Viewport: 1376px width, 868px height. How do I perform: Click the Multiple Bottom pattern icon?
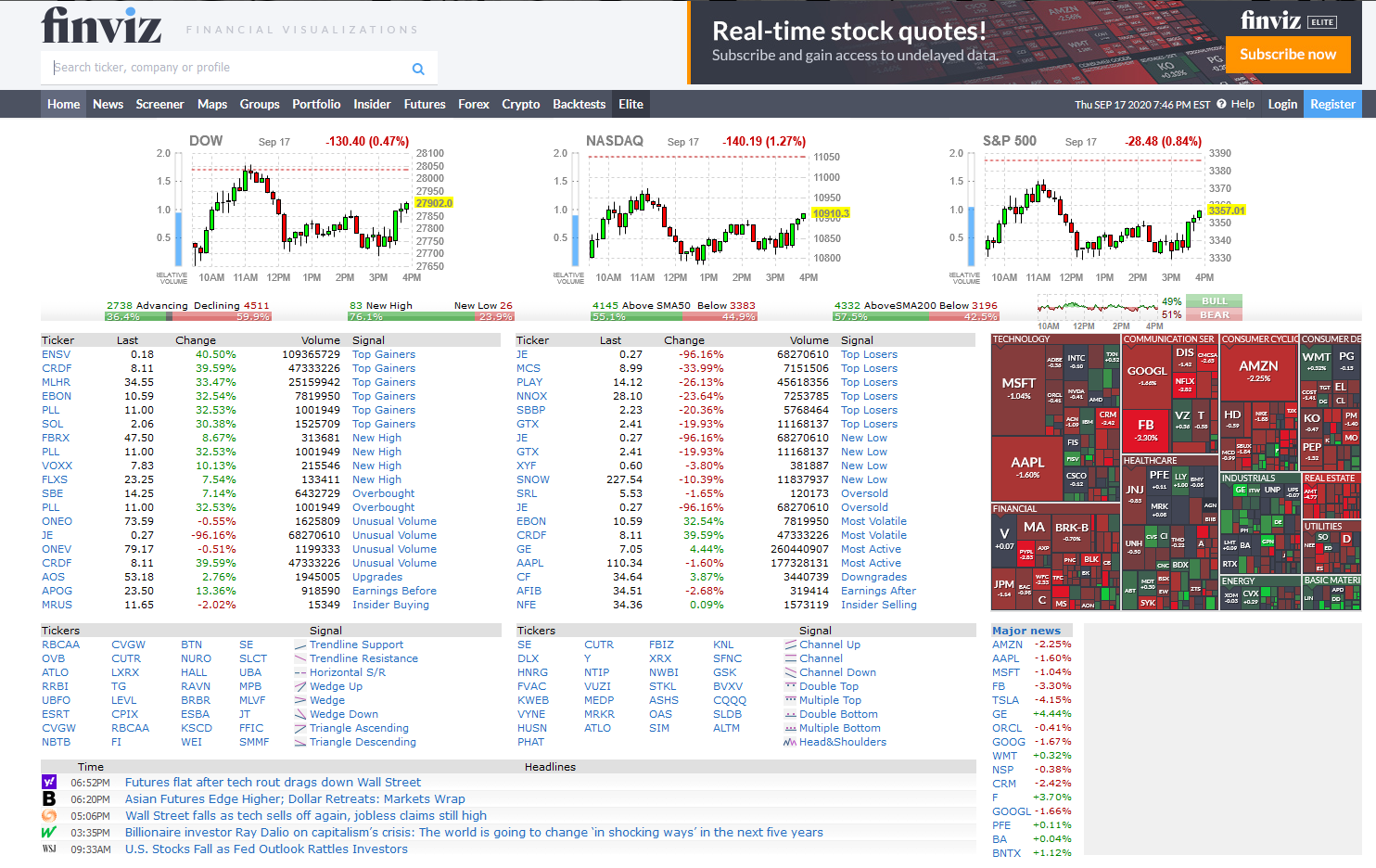791,729
